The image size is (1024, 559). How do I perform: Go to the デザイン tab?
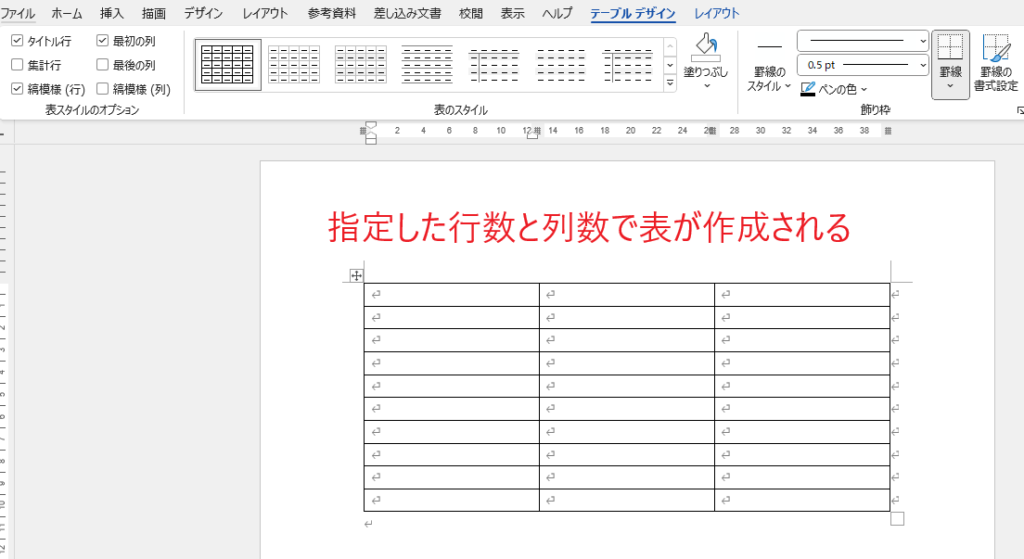pyautogui.click(x=203, y=13)
